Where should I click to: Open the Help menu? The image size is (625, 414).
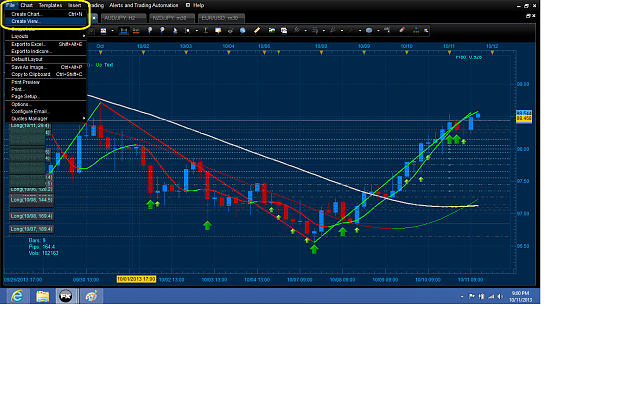199,5
